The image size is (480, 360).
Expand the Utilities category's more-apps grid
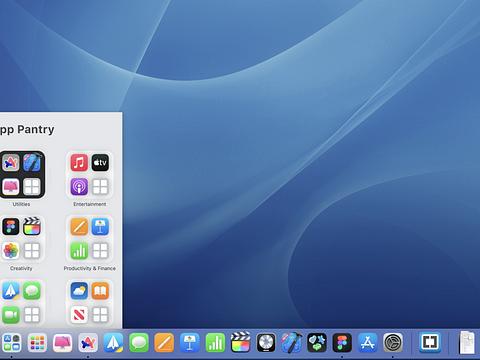(x=32, y=186)
